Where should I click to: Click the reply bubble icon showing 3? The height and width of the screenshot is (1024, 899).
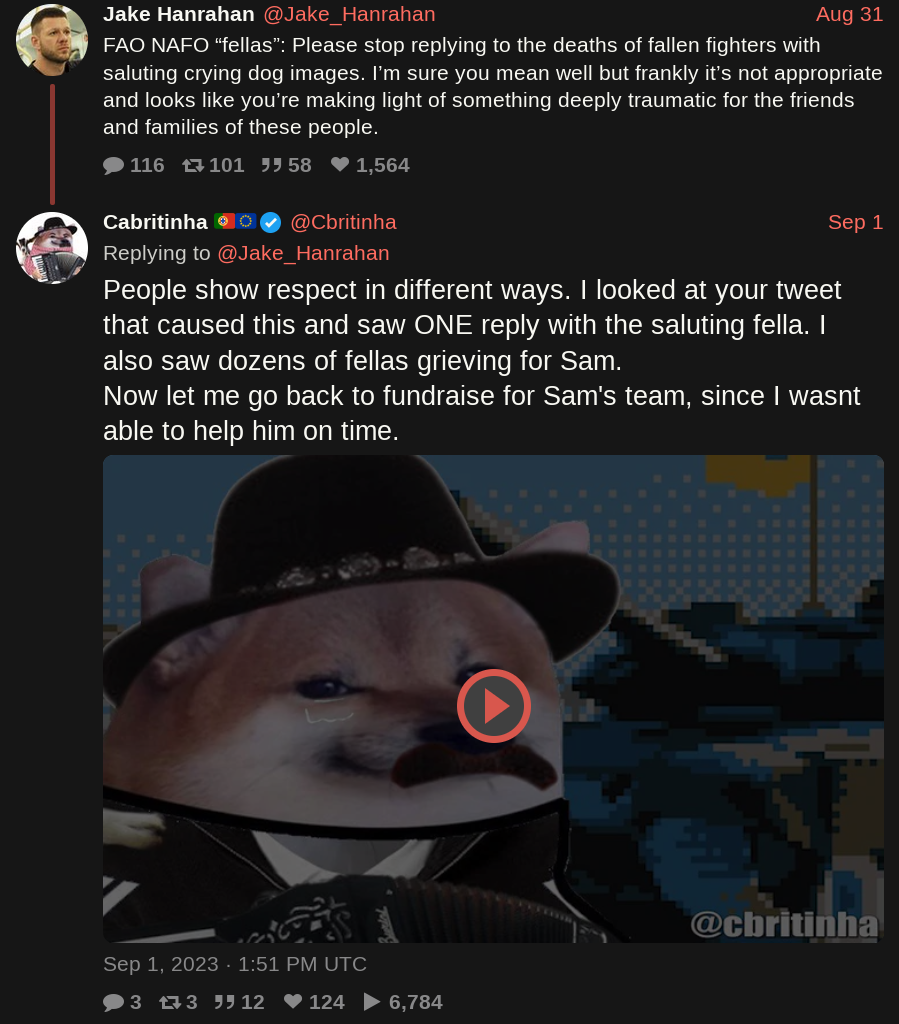click(114, 1002)
